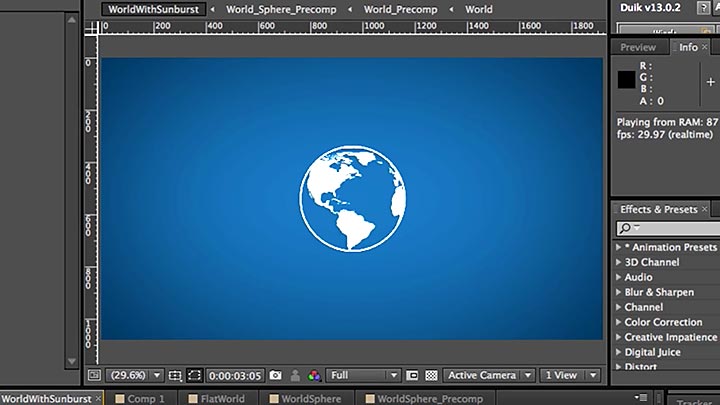The width and height of the screenshot is (720, 405).
Task: Click the arrow before the World breadcrumb
Action: point(451,9)
